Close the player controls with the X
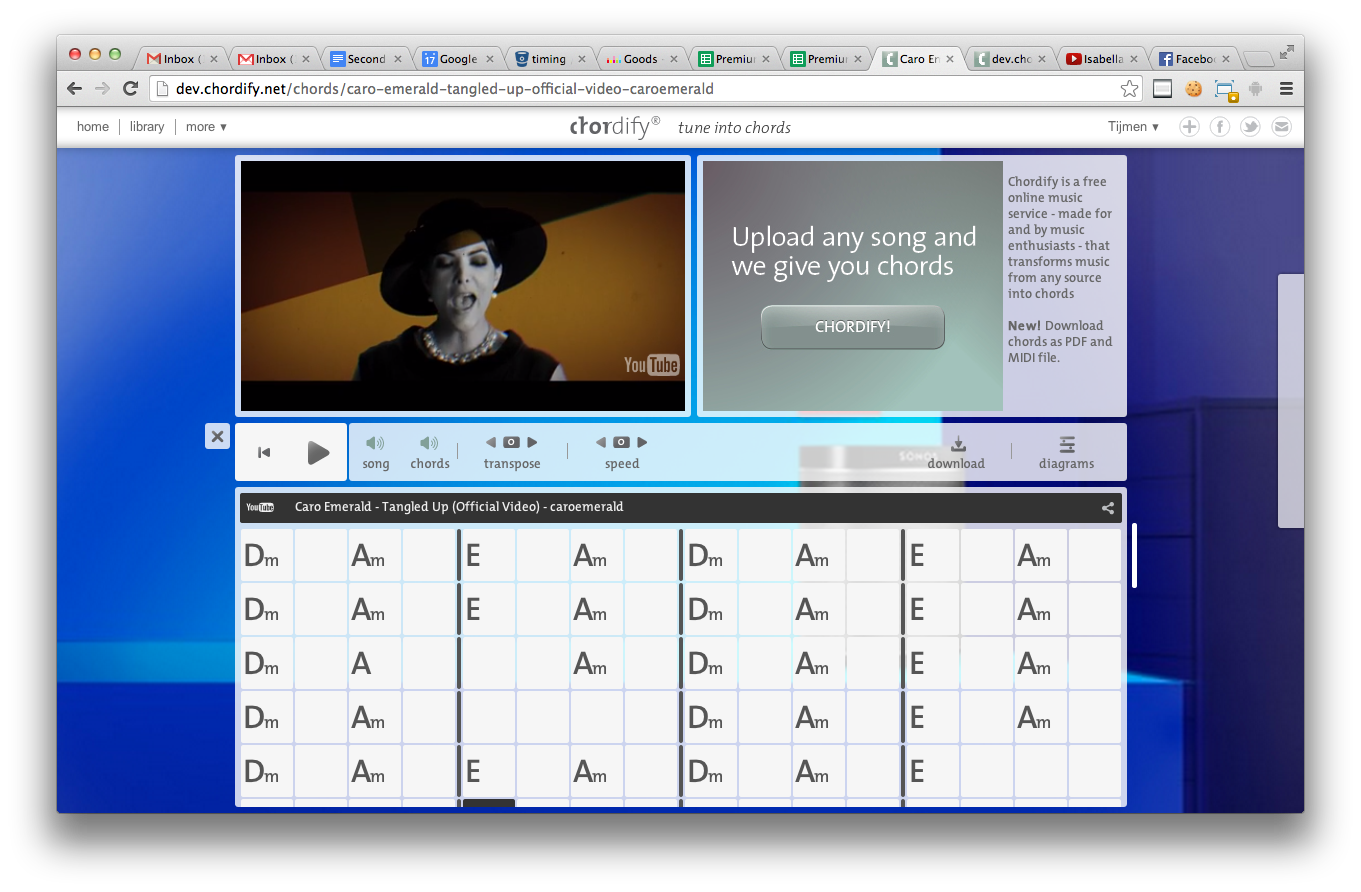1361x892 pixels. (x=217, y=436)
